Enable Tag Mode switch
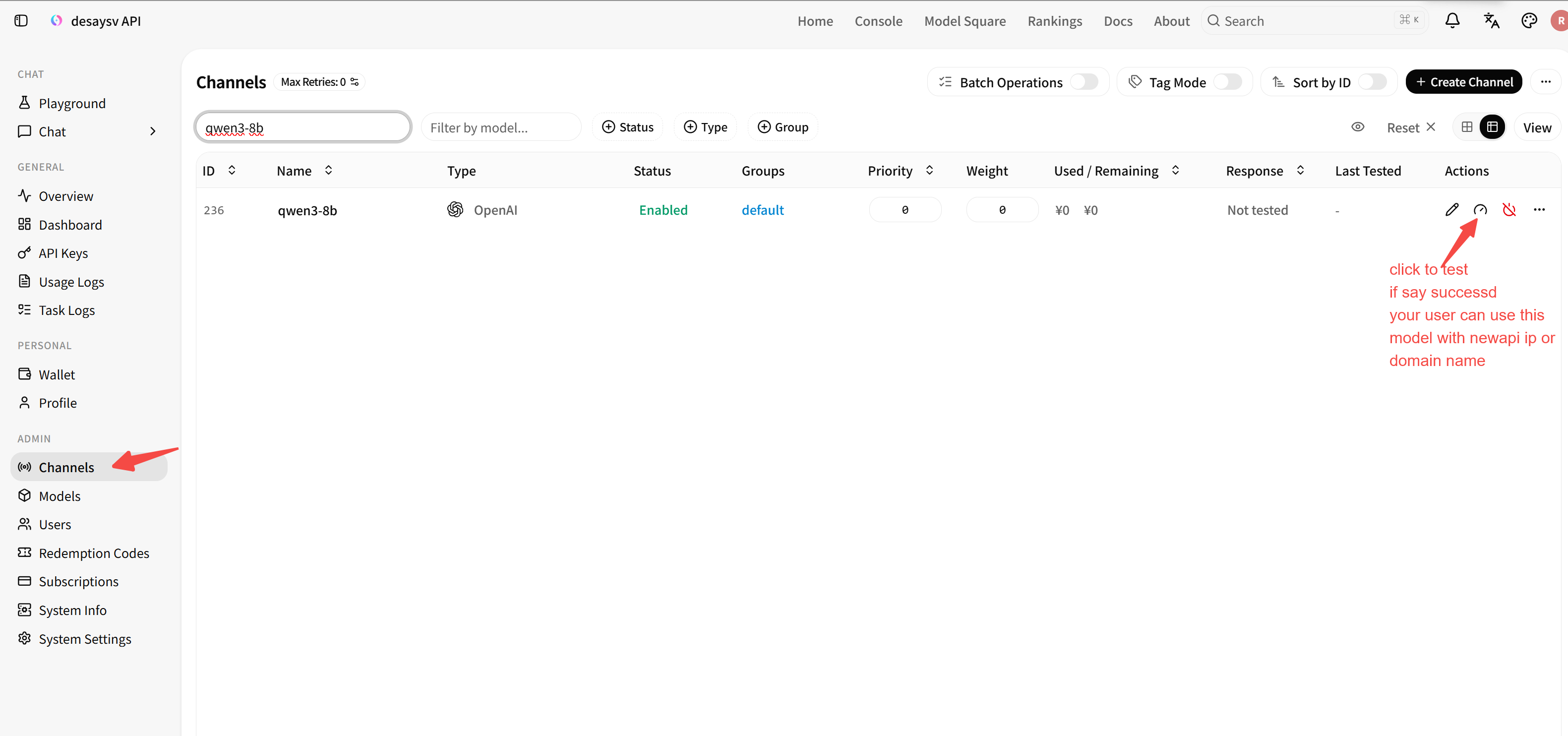The width and height of the screenshot is (1568, 736). 1227,82
